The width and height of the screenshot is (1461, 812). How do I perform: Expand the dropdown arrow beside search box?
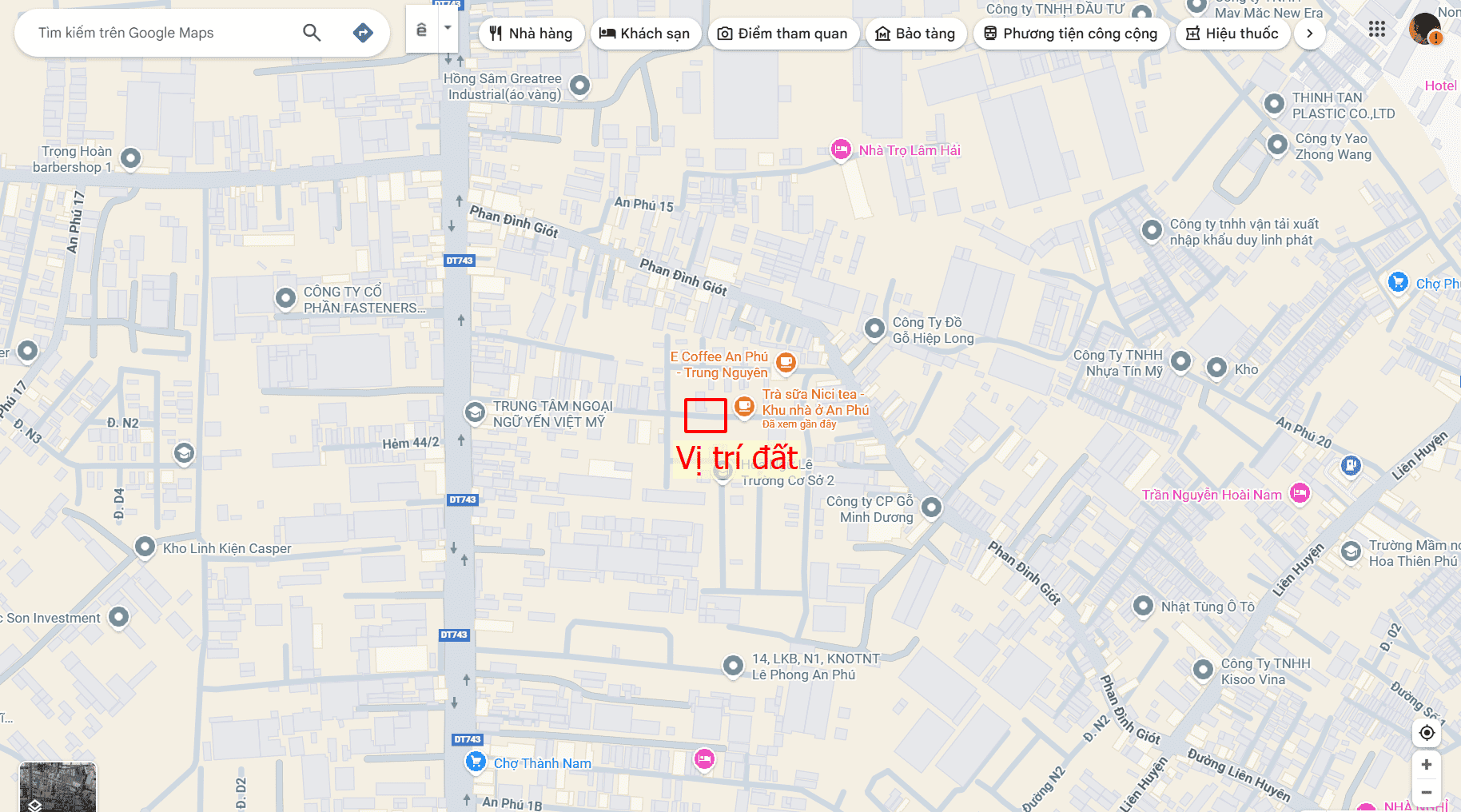pos(448,28)
